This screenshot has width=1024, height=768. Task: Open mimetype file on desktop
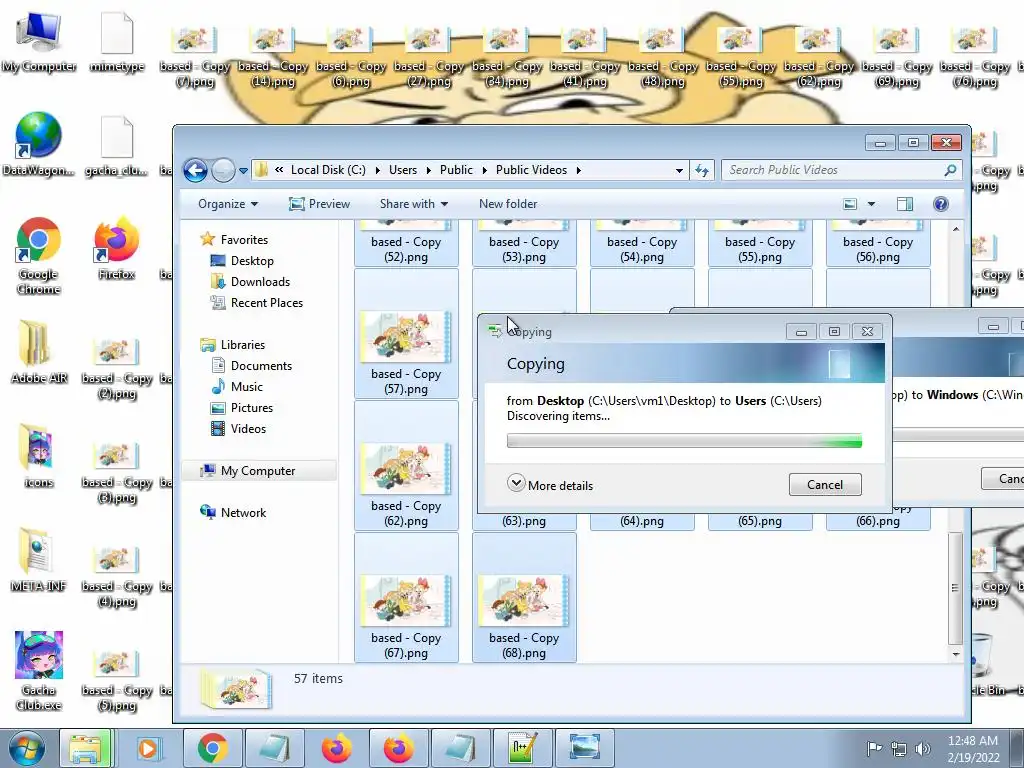(117, 42)
